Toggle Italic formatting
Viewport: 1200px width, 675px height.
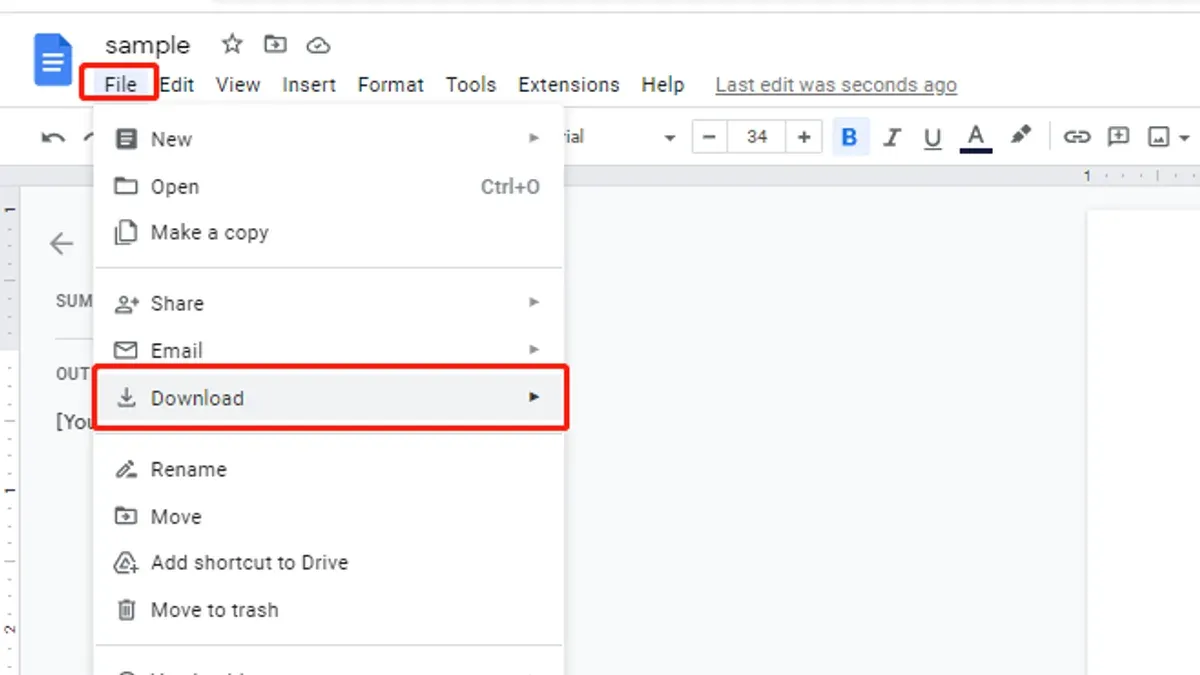[x=892, y=137]
